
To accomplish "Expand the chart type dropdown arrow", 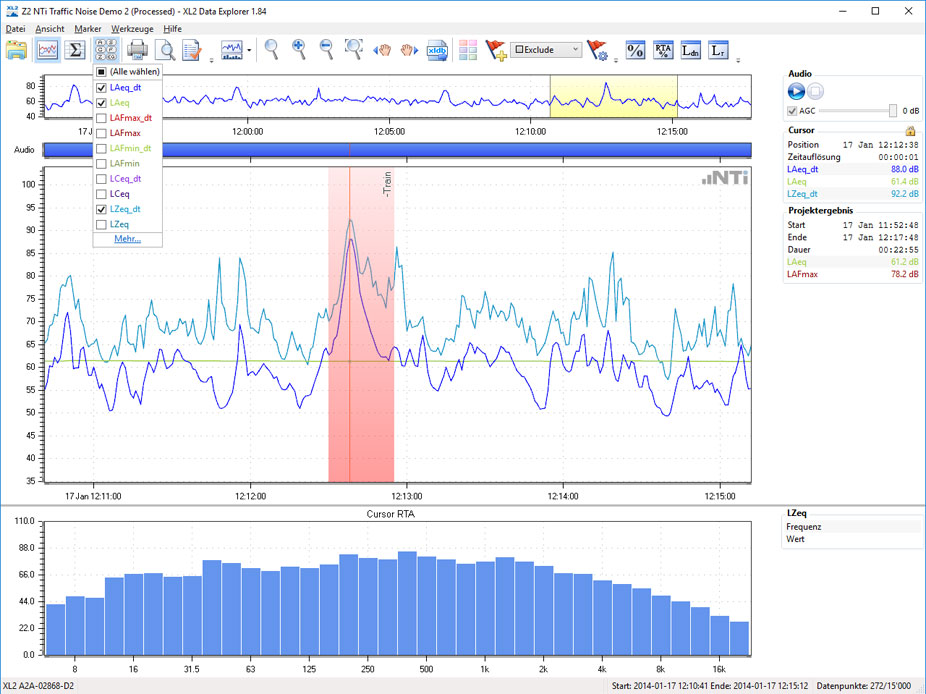I will pyautogui.click(x=249, y=51).
